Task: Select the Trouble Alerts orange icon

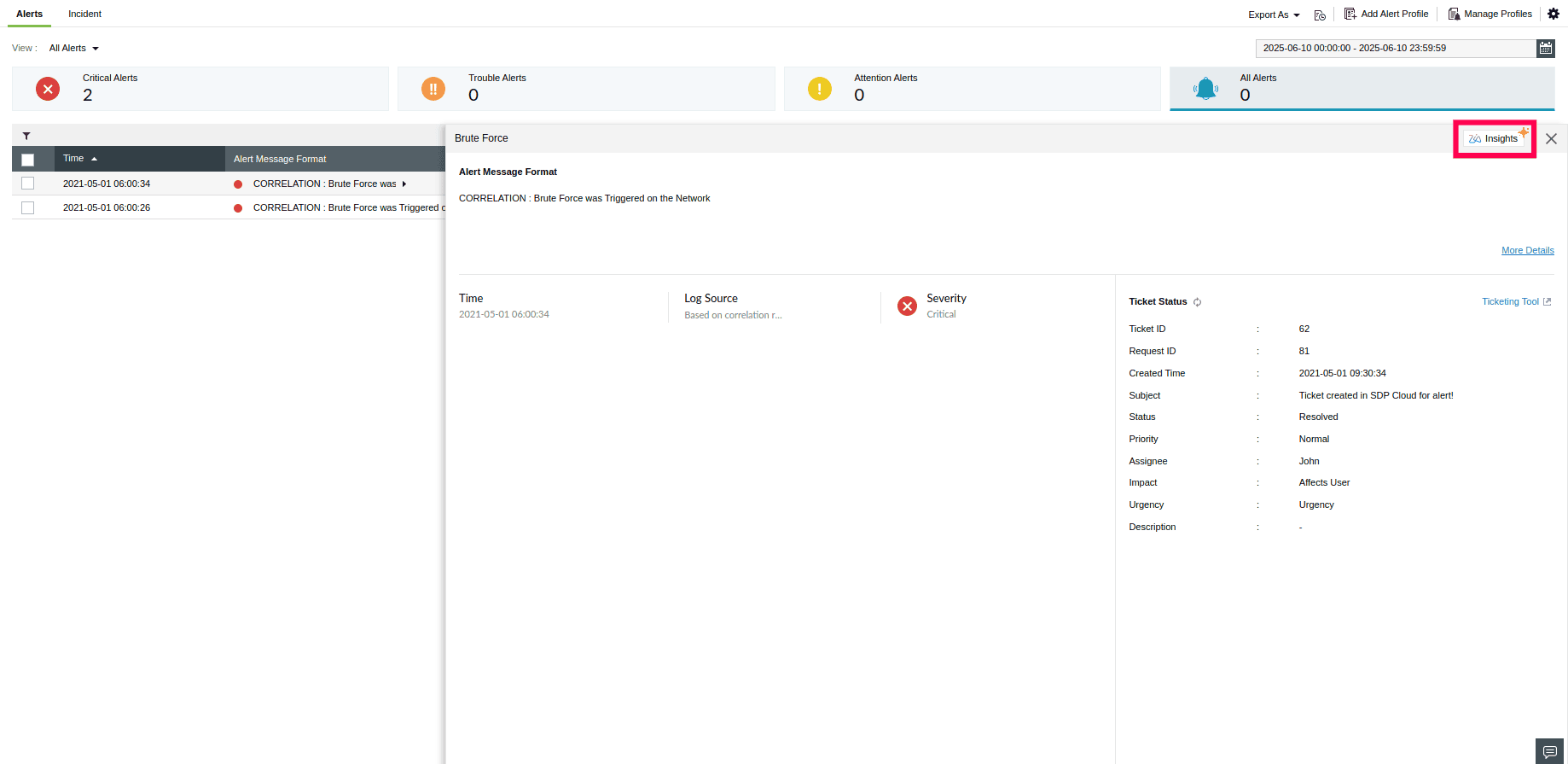Action: (x=433, y=88)
